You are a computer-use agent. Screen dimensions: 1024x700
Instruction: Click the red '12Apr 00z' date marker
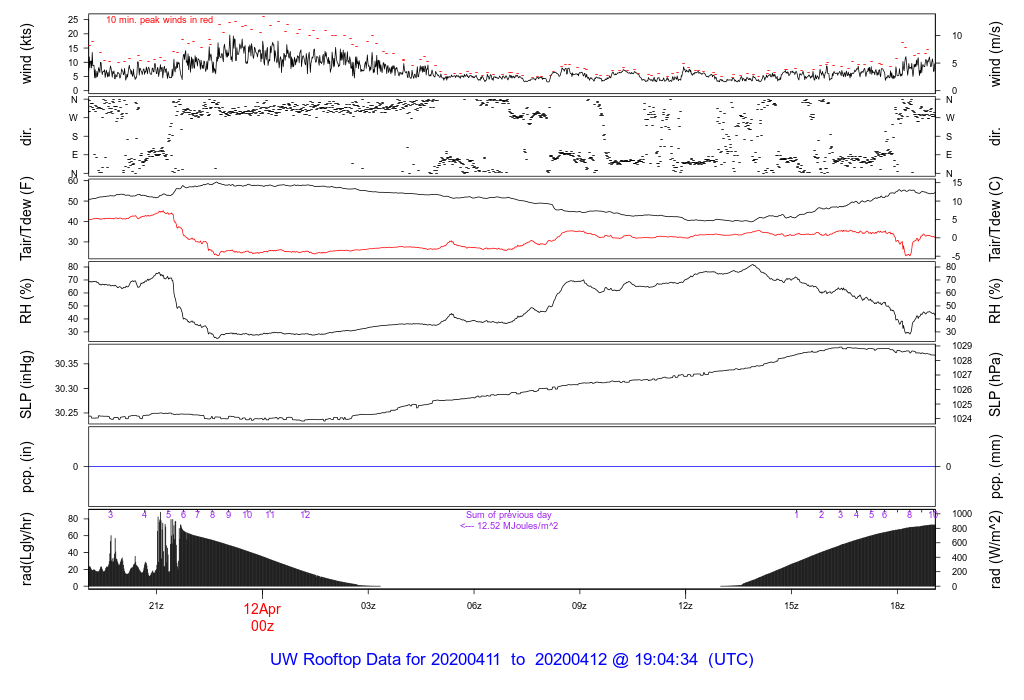[x=262, y=617]
